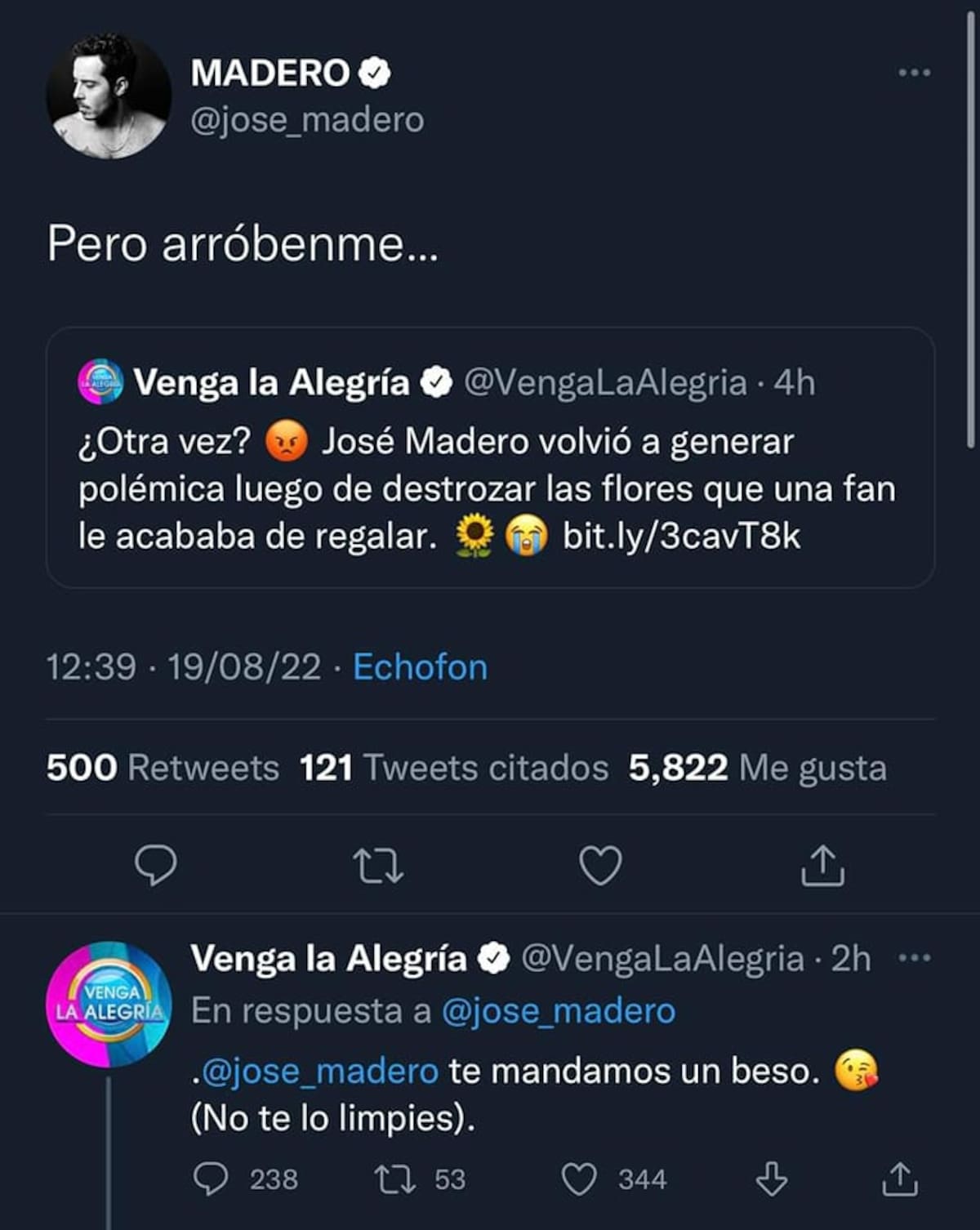Retweet the Venga la Alegría reply

[395, 1179]
